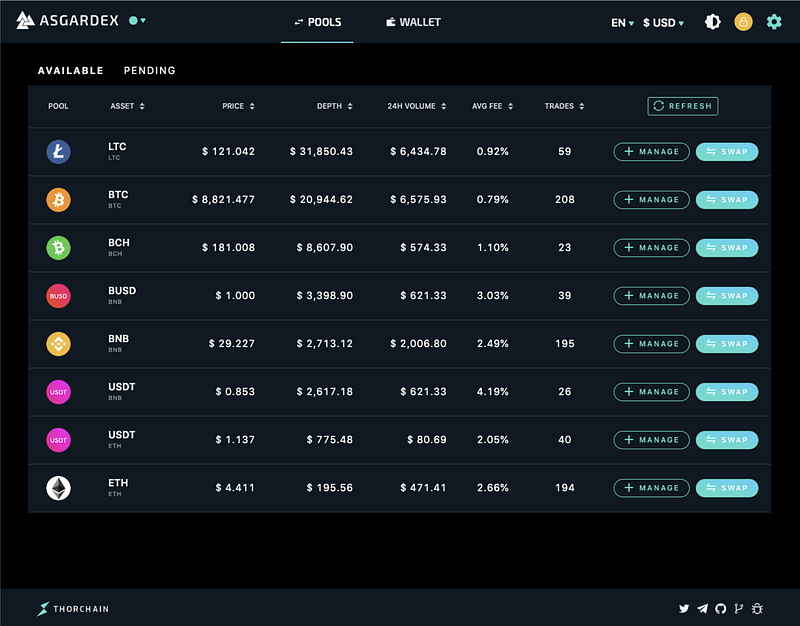Click the green BCH pool icon
800x626 pixels.
click(58, 247)
